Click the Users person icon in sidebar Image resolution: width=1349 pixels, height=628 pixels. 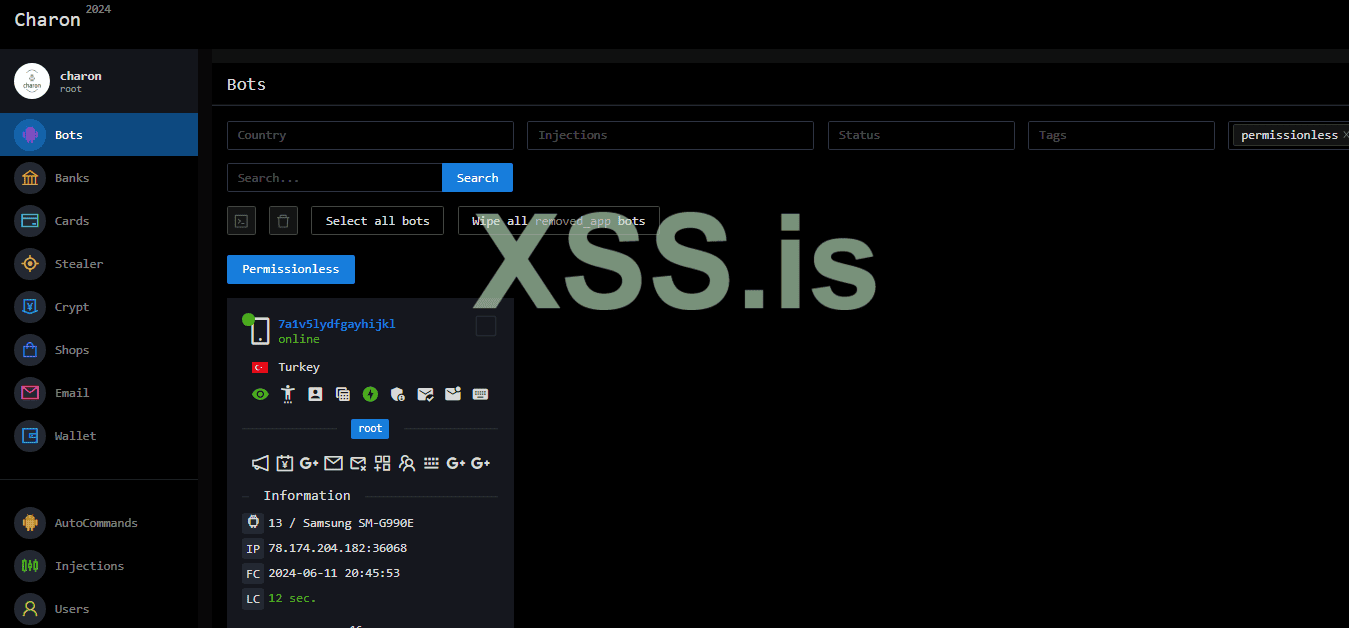click(30, 608)
